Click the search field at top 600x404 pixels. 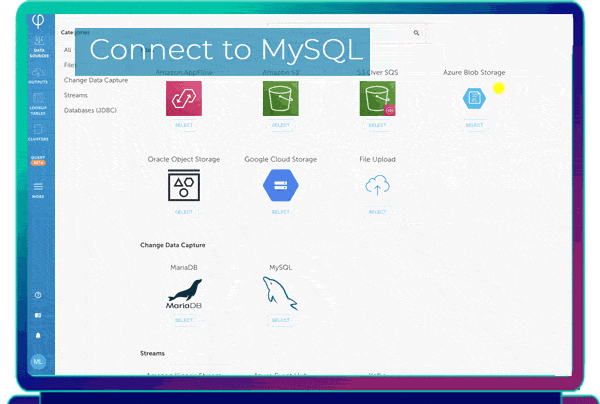[x=340, y=33]
